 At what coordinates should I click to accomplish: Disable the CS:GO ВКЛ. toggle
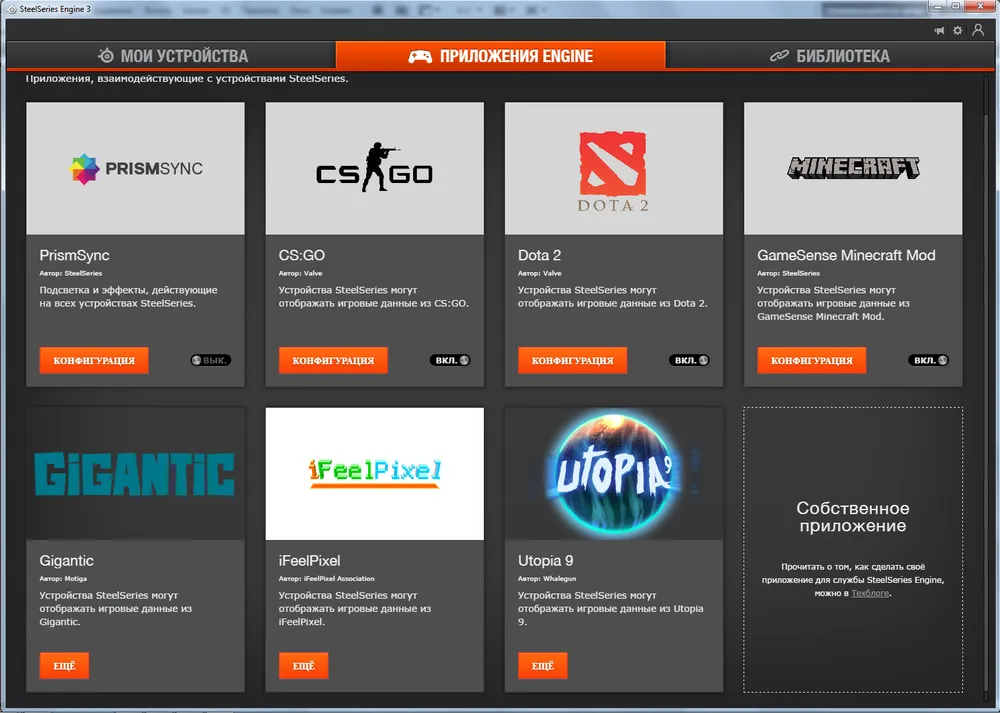click(x=450, y=360)
